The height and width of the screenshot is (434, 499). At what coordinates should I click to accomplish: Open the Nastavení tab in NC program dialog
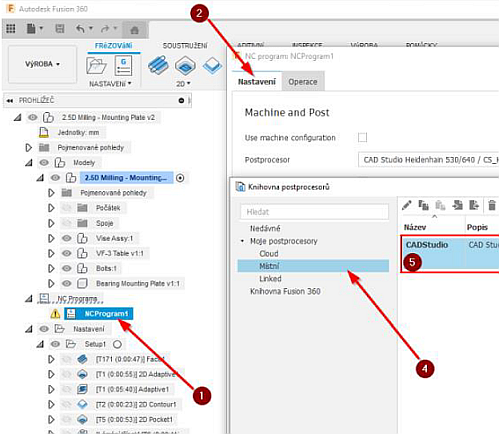pos(257,82)
